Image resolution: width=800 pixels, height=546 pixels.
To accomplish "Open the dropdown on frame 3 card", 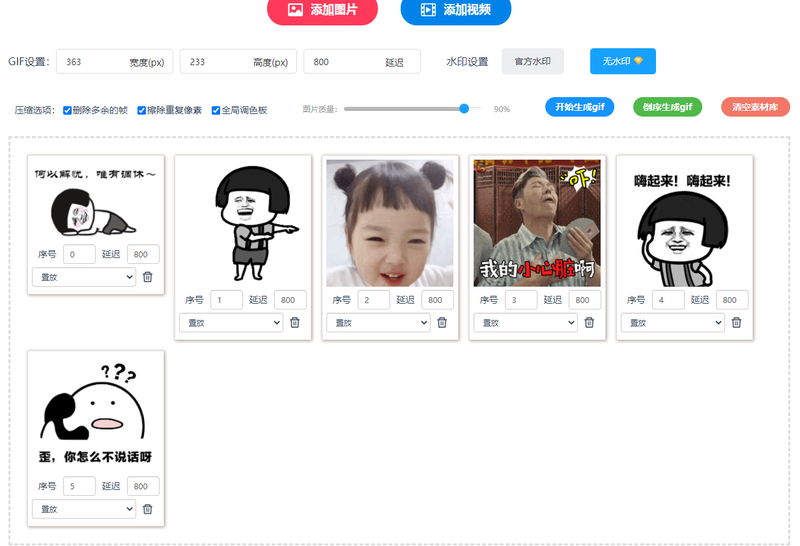I will coord(526,323).
